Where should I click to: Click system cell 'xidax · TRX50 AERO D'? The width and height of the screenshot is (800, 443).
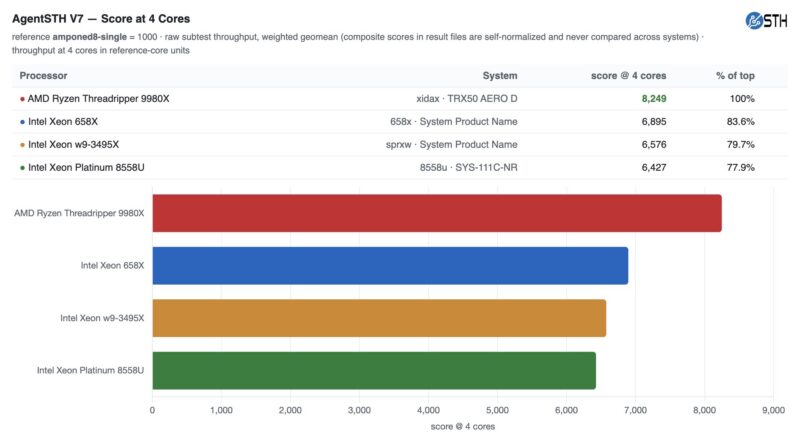pos(466,99)
